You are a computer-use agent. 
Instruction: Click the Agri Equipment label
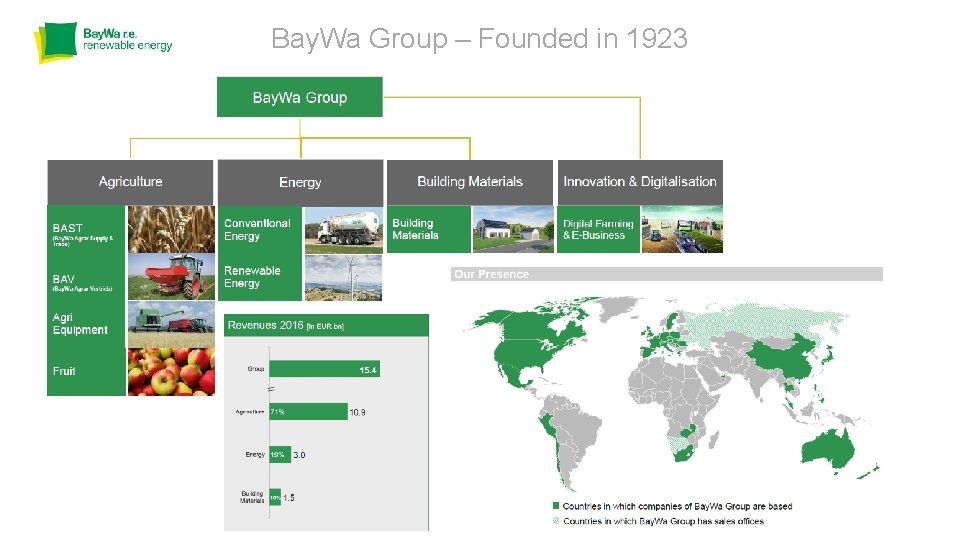point(80,323)
